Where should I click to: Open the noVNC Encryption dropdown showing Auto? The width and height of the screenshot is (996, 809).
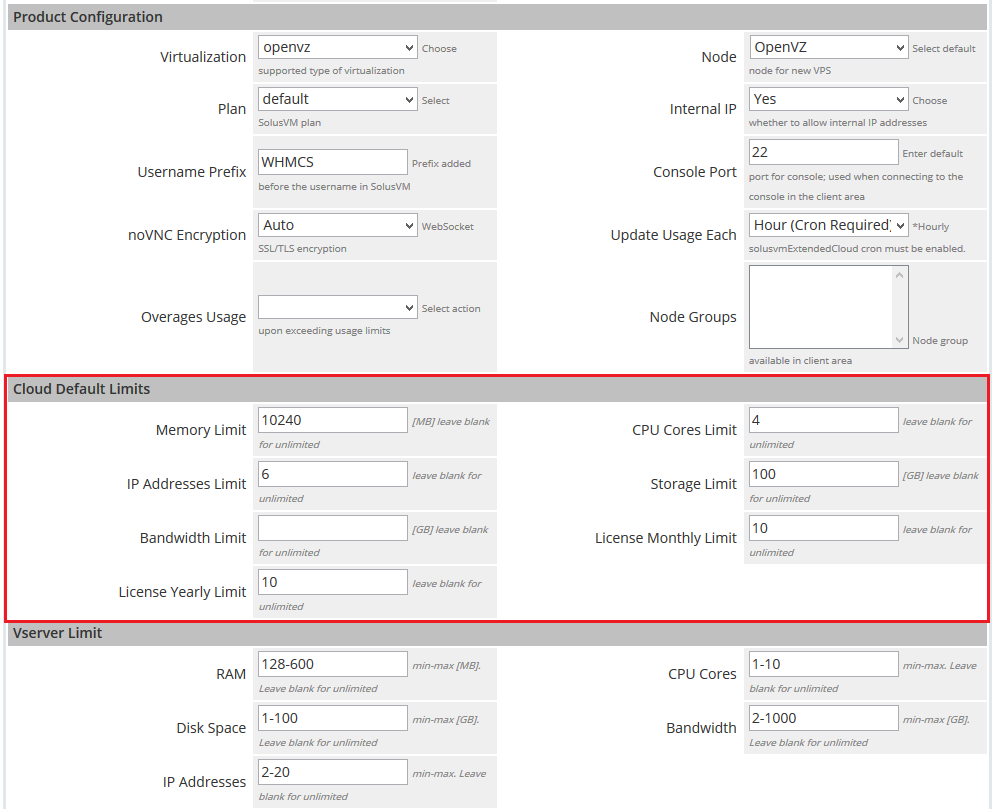coord(337,225)
